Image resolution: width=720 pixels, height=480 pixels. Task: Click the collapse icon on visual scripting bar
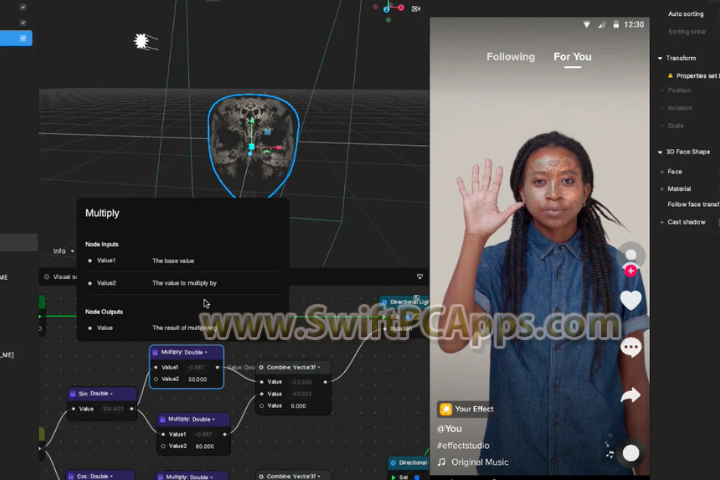(x=420, y=277)
